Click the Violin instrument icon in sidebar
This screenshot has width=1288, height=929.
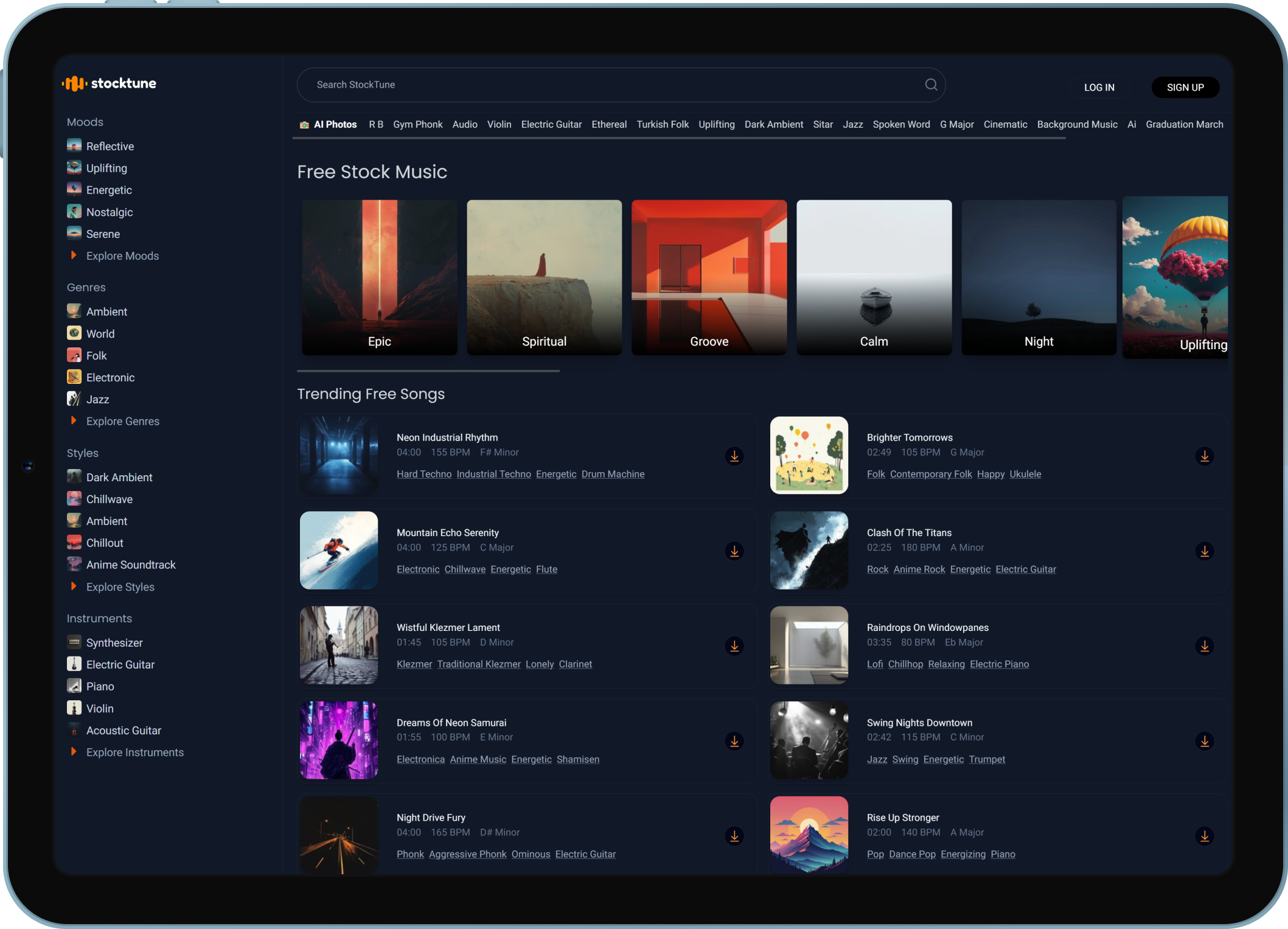74,708
